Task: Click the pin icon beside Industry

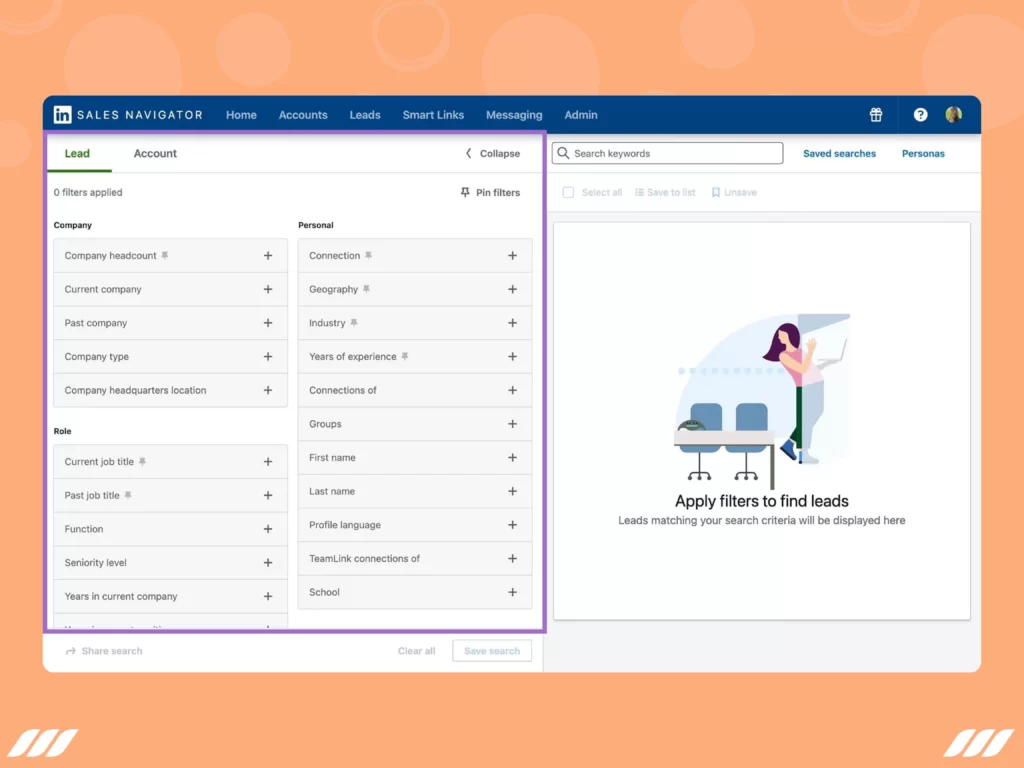Action: [x=354, y=323]
